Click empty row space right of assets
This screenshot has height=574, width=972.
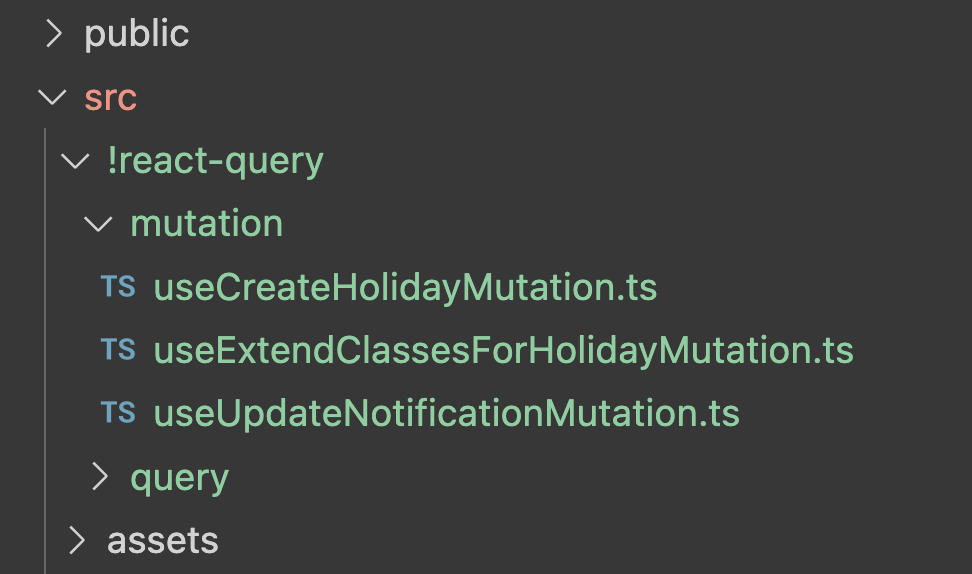pos(595,541)
